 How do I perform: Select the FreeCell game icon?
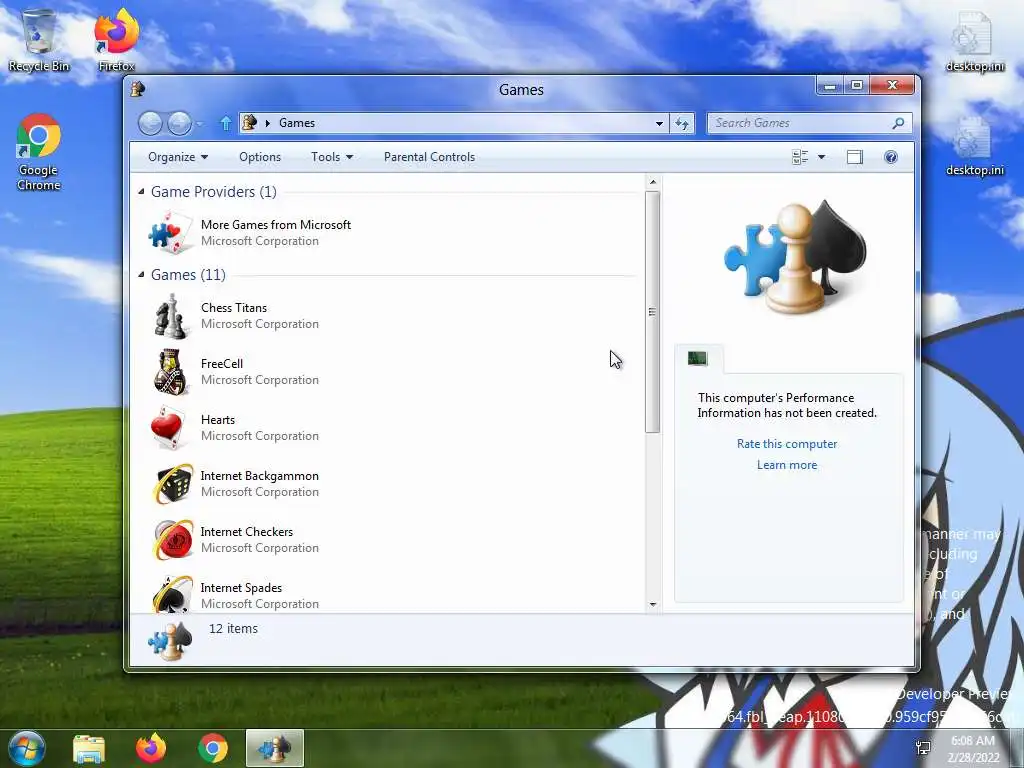click(170, 372)
